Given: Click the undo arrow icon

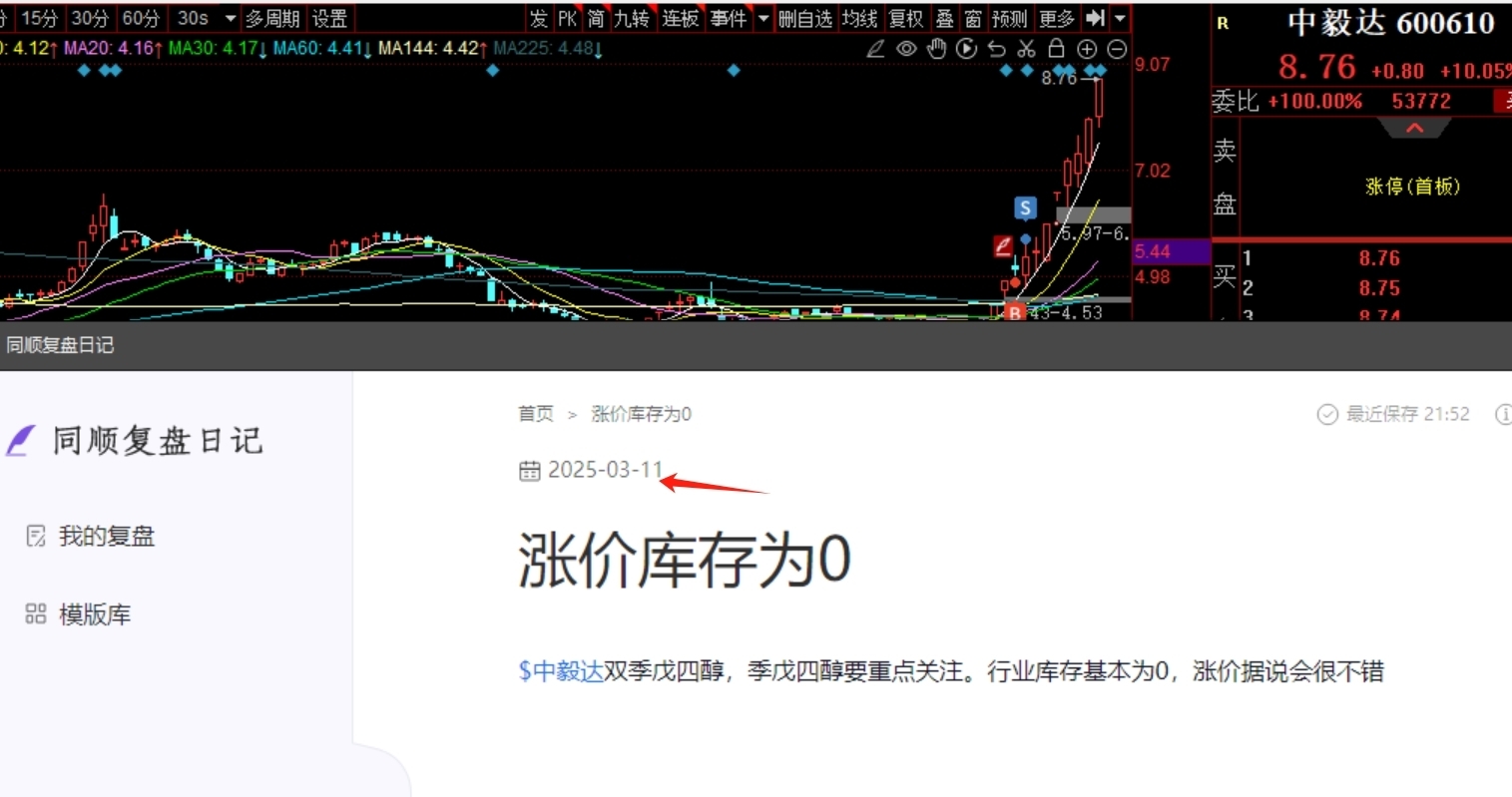Looking at the screenshot, I should pos(996,49).
